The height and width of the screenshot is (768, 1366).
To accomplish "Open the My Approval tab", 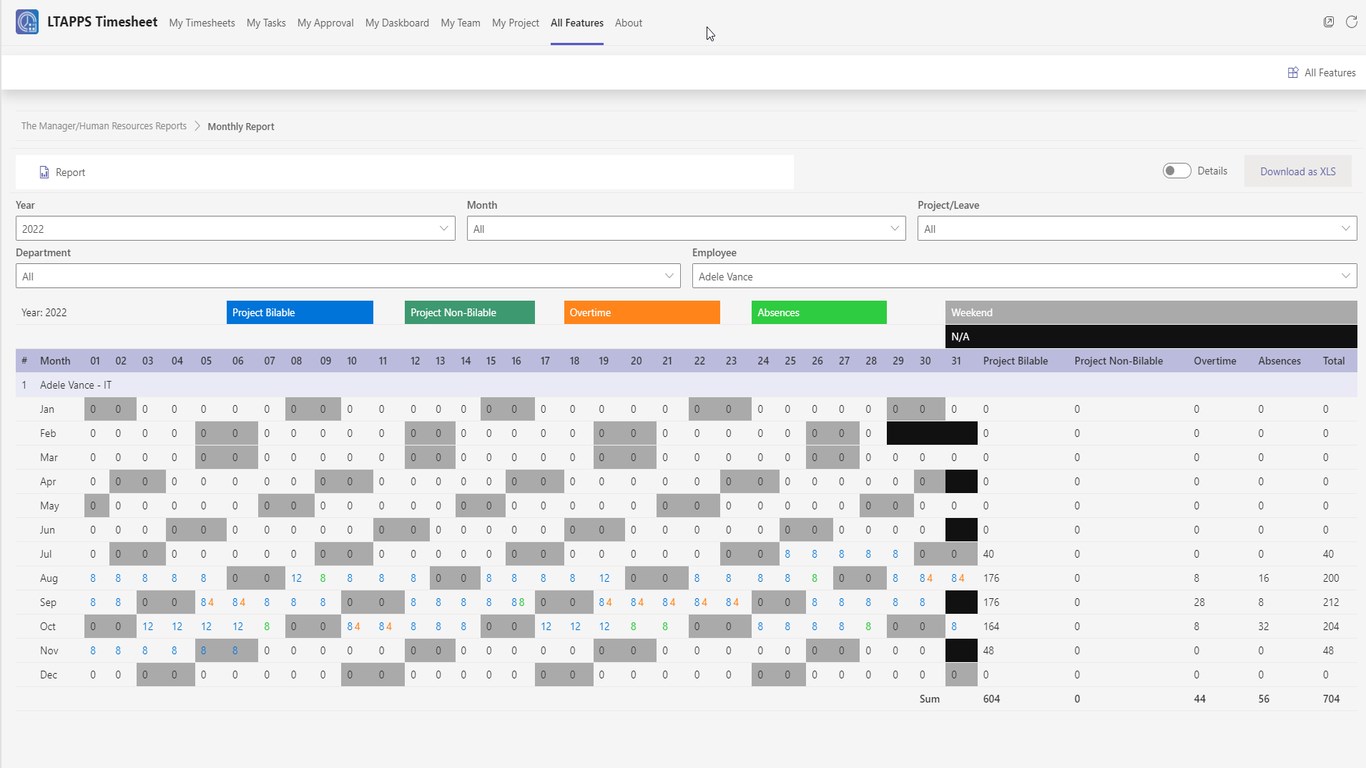I will point(325,23).
